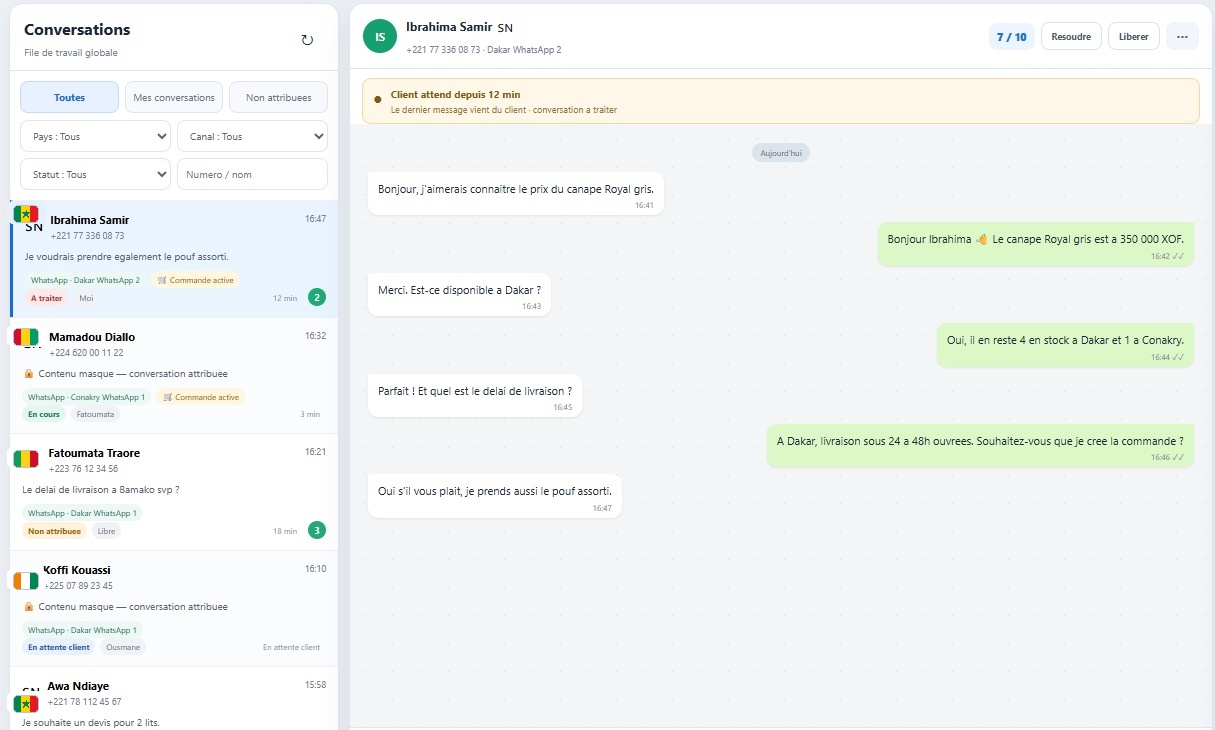Click the lock icon in Koffi Kouassi's preview
1215x730 pixels.
[29, 607]
